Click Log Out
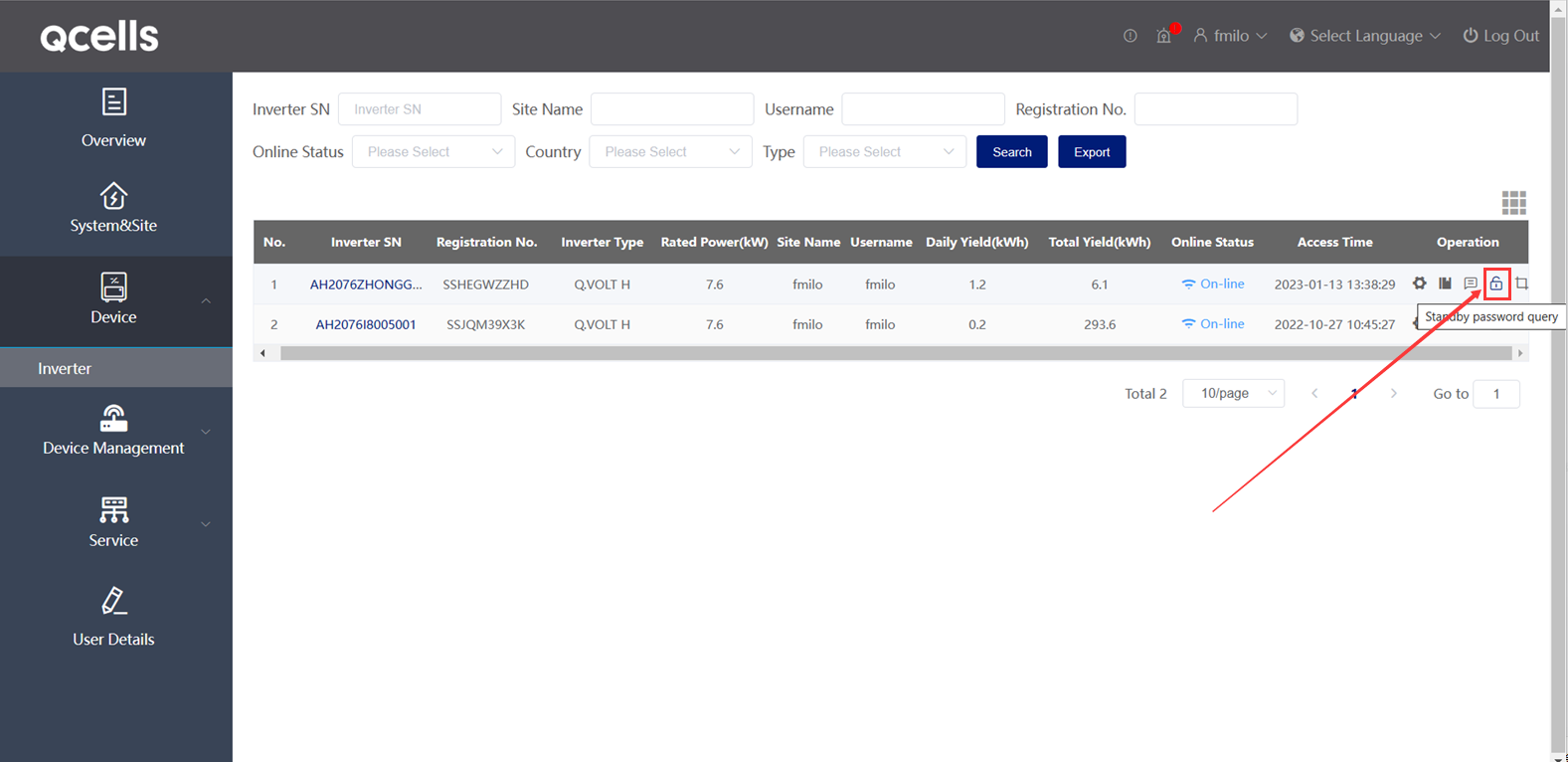Viewport: 1568px width, 762px height. 1500,36
